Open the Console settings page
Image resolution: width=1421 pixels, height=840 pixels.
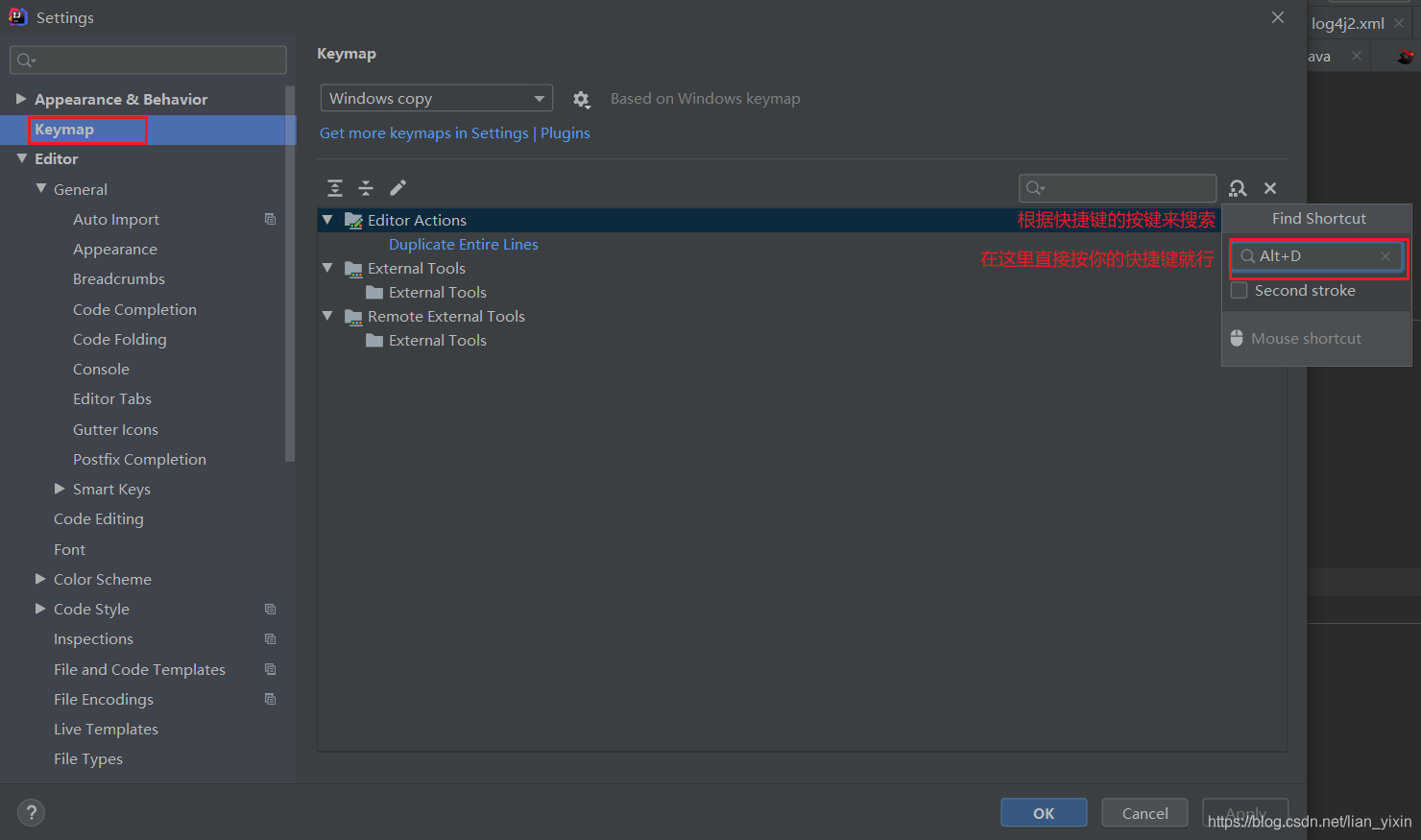coord(101,369)
